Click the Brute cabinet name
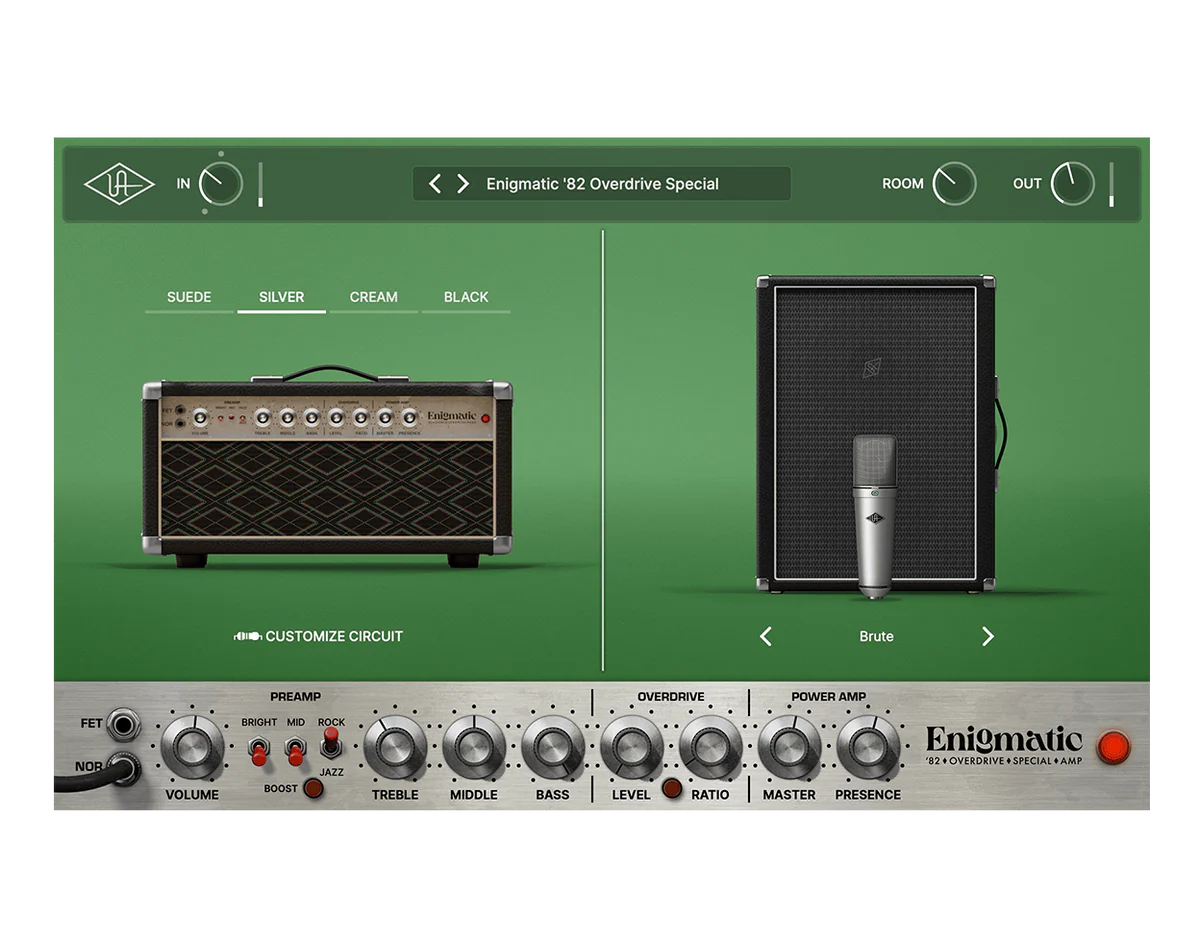The image size is (1200, 942). pyautogui.click(x=876, y=636)
